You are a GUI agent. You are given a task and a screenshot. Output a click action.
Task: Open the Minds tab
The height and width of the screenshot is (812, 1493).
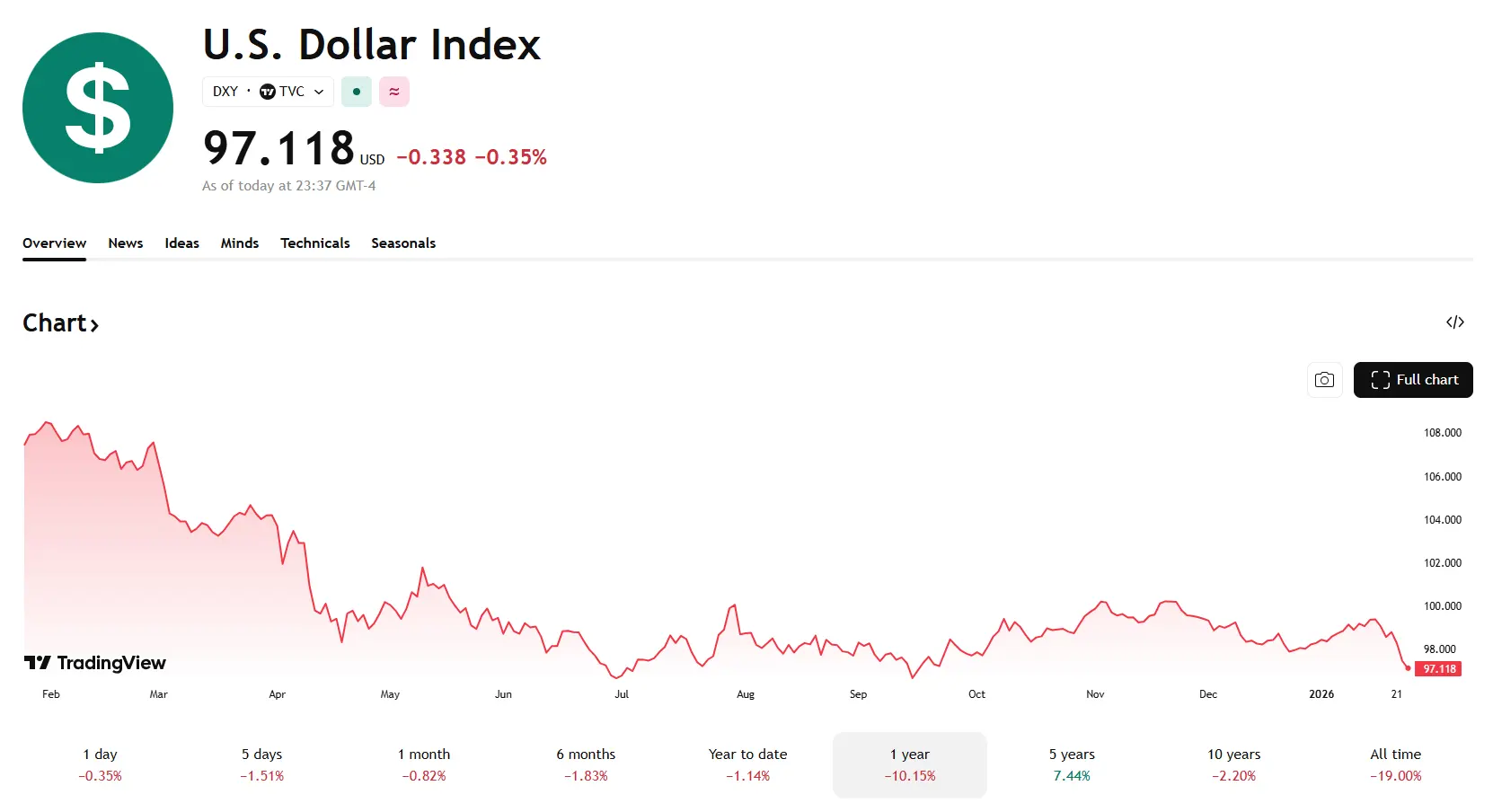coord(240,243)
